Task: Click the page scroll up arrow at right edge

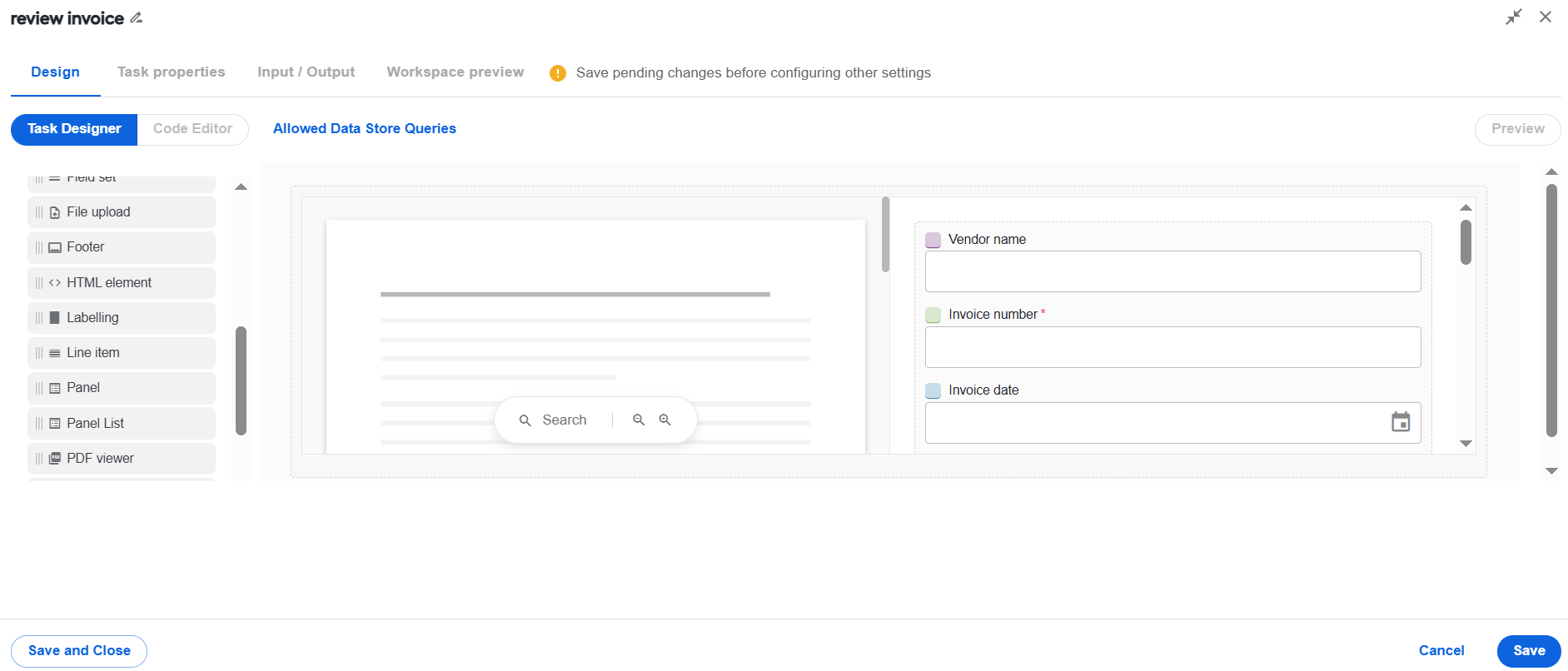Action: [x=1551, y=171]
